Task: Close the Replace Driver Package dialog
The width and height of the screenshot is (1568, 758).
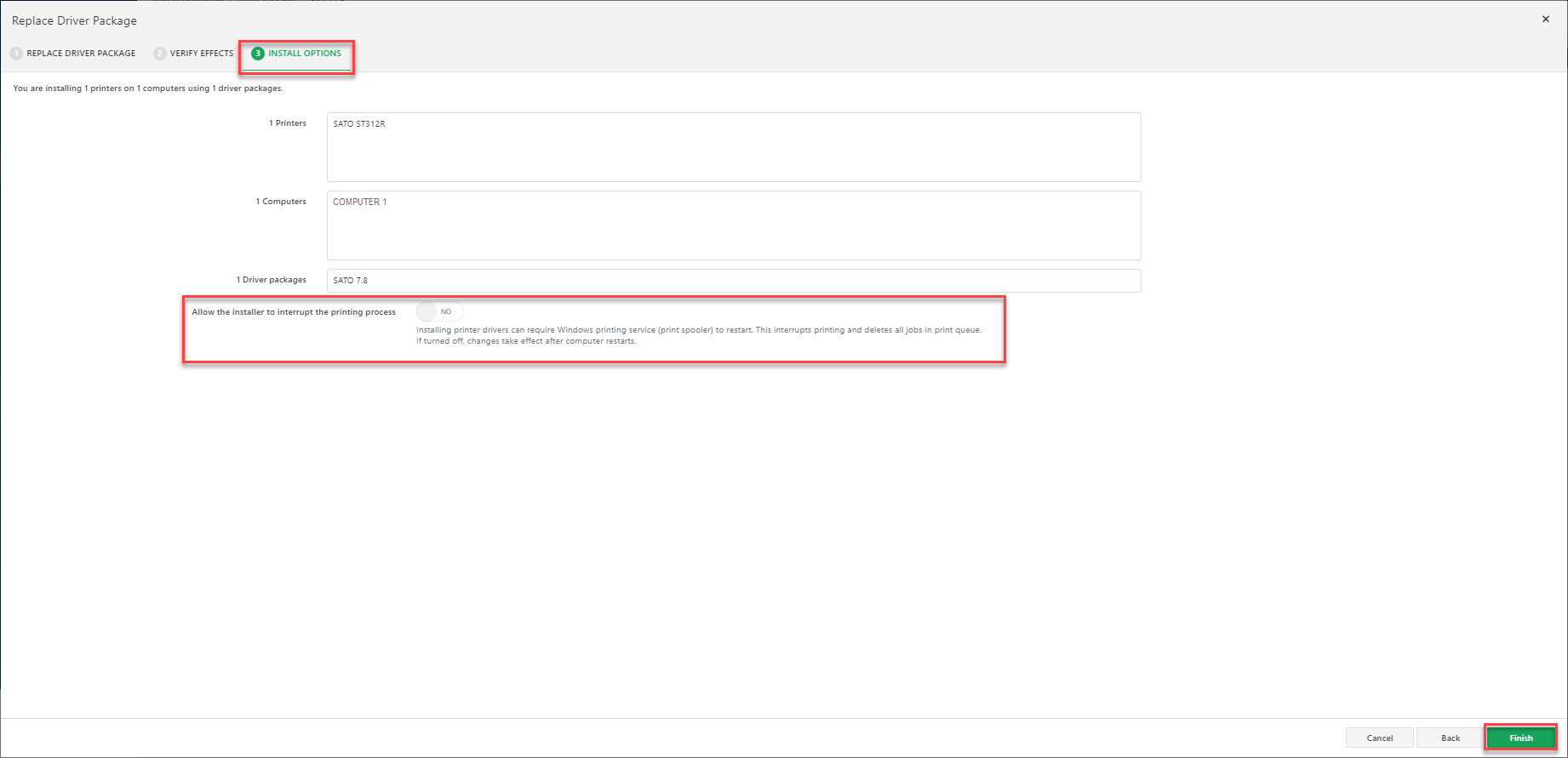Action: (1545, 20)
